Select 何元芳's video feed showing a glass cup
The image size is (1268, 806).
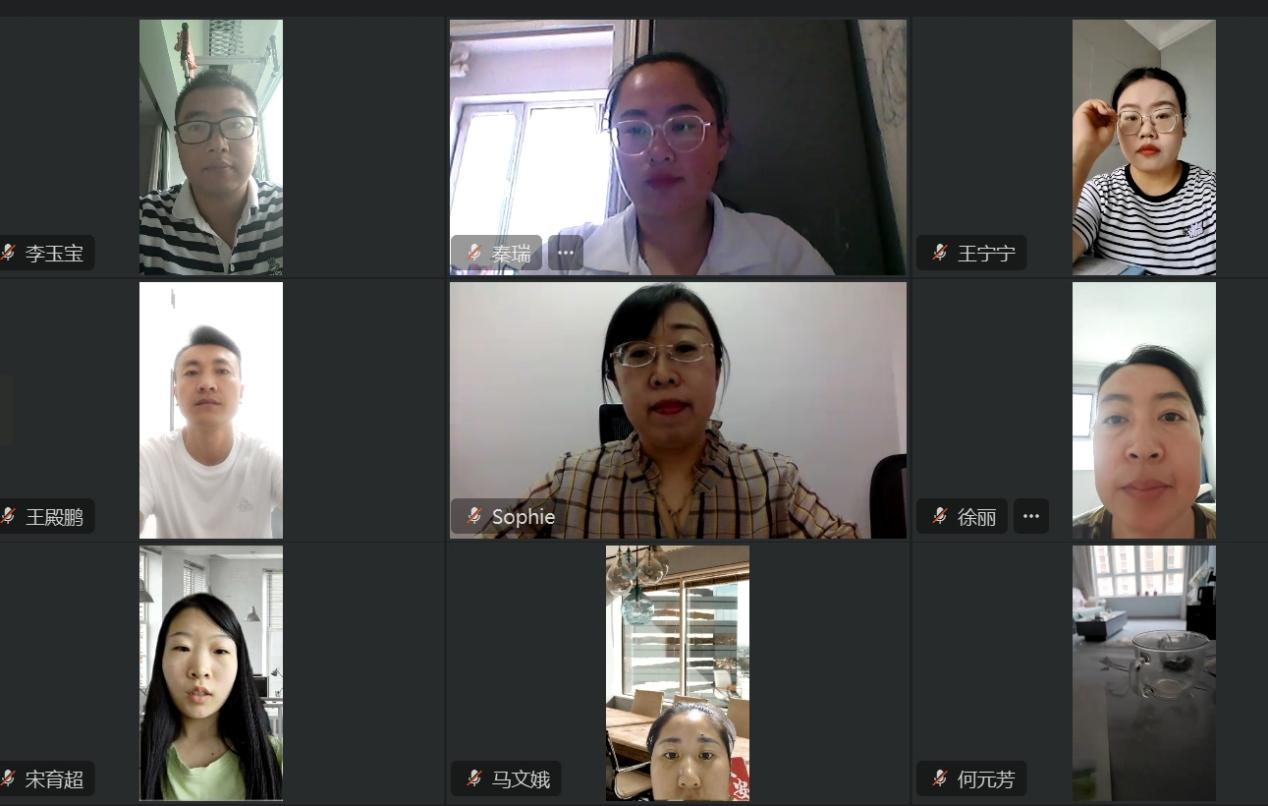[1144, 673]
